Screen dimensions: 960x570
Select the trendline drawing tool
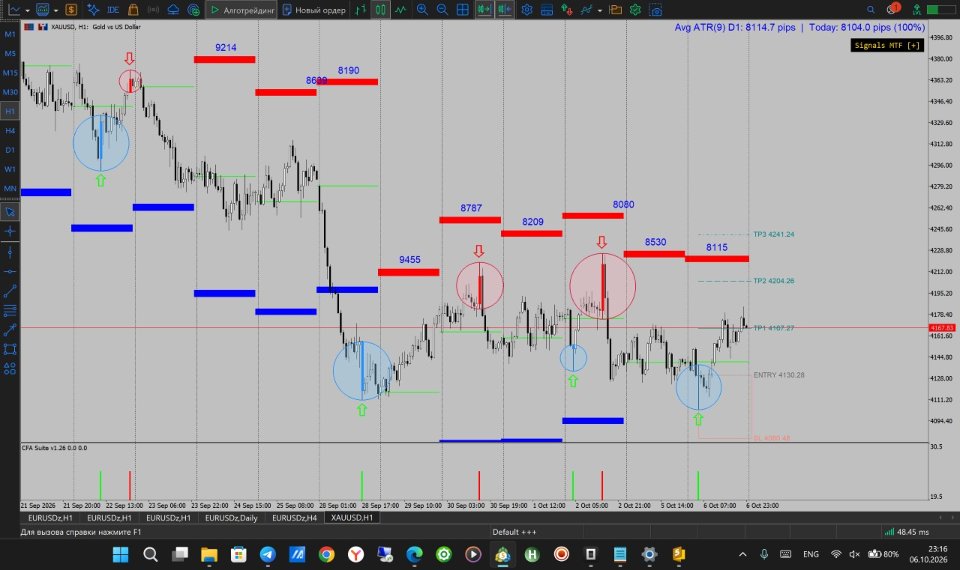click(10, 291)
